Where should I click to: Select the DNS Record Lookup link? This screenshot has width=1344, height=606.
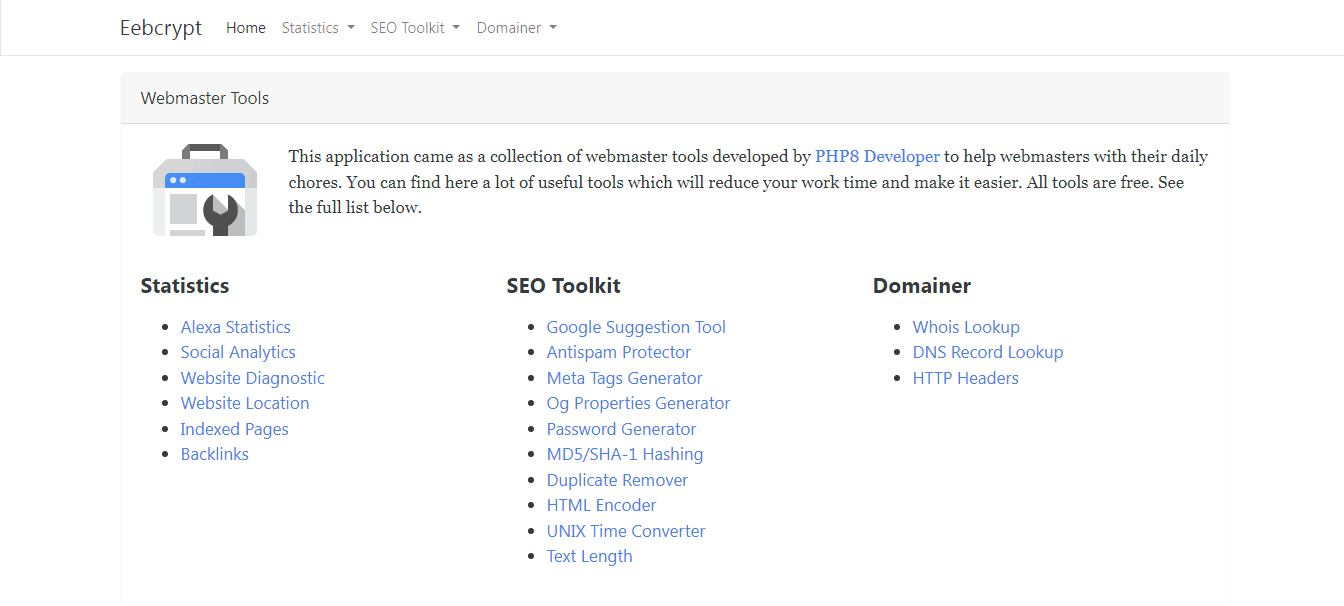click(988, 352)
